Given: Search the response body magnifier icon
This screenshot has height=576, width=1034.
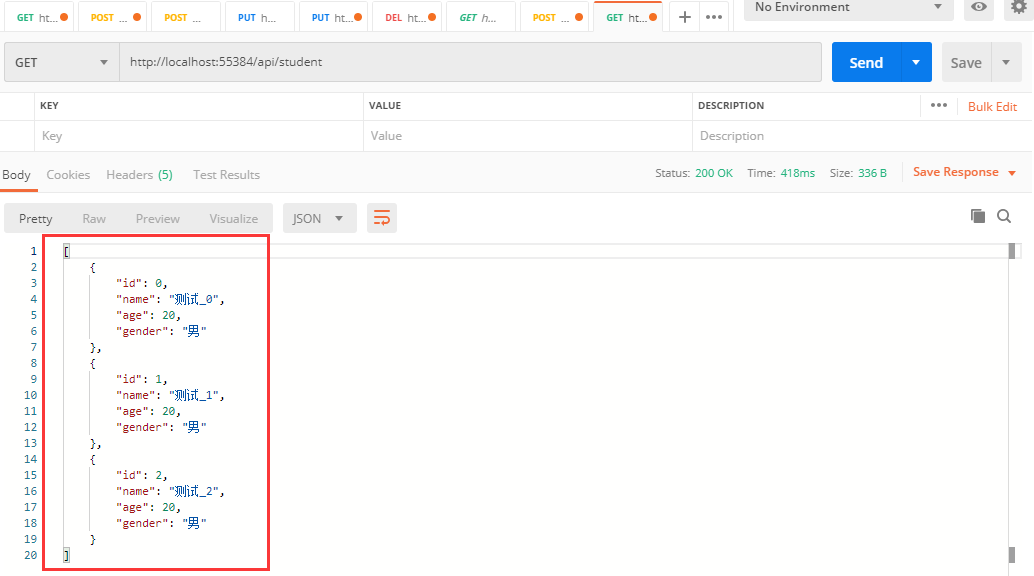Looking at the screenshot, I should [x=1004, y=216].
